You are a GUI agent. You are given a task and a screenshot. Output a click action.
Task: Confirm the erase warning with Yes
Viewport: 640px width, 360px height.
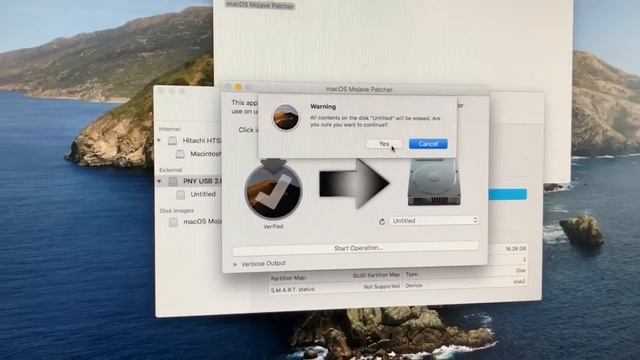coord(384,144)
